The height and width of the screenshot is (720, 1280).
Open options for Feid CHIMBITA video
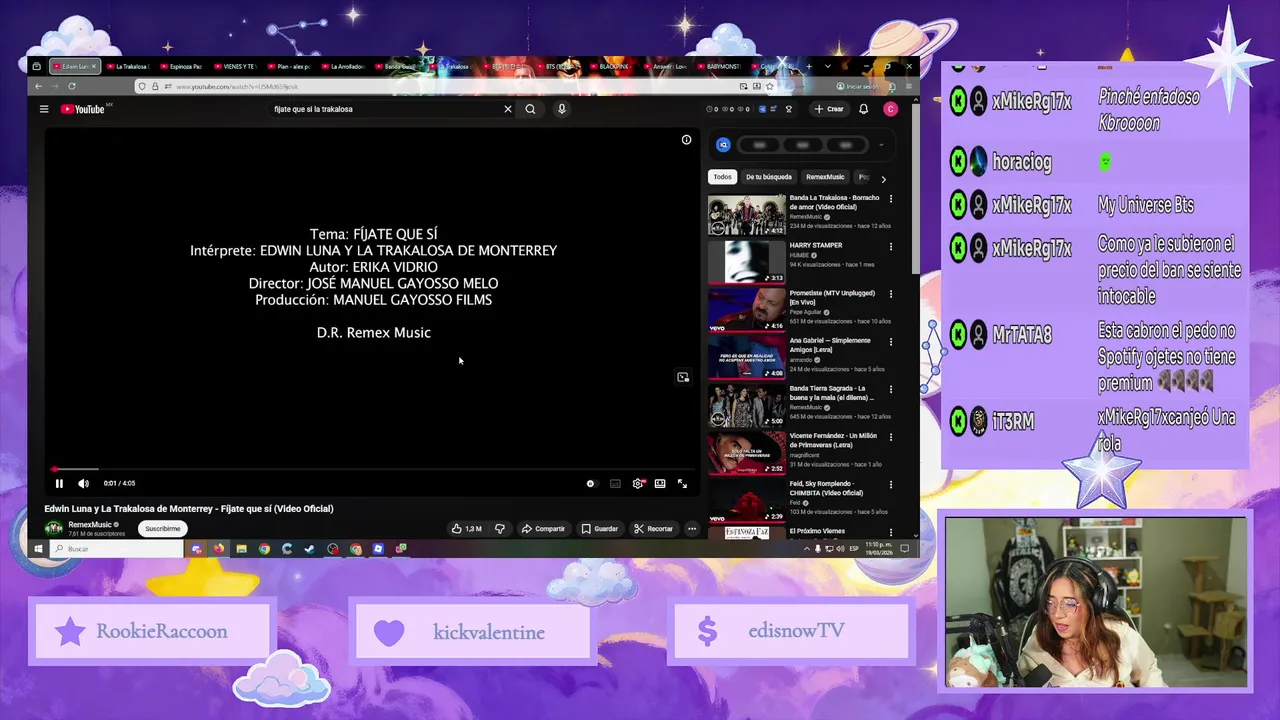[x=891, y=485]
